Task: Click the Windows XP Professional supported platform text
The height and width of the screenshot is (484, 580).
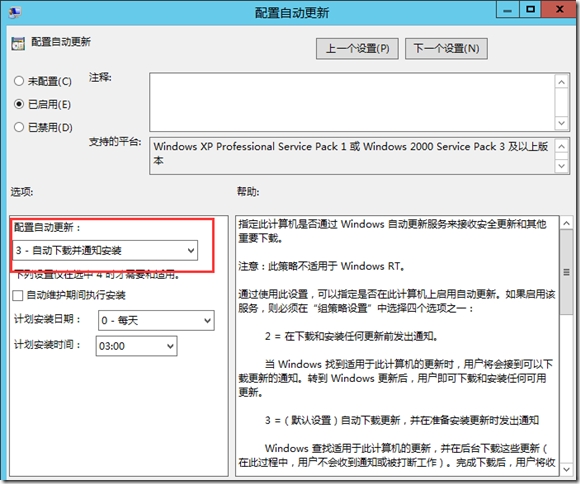Action: pyautogui.click(x=350, y=153)
